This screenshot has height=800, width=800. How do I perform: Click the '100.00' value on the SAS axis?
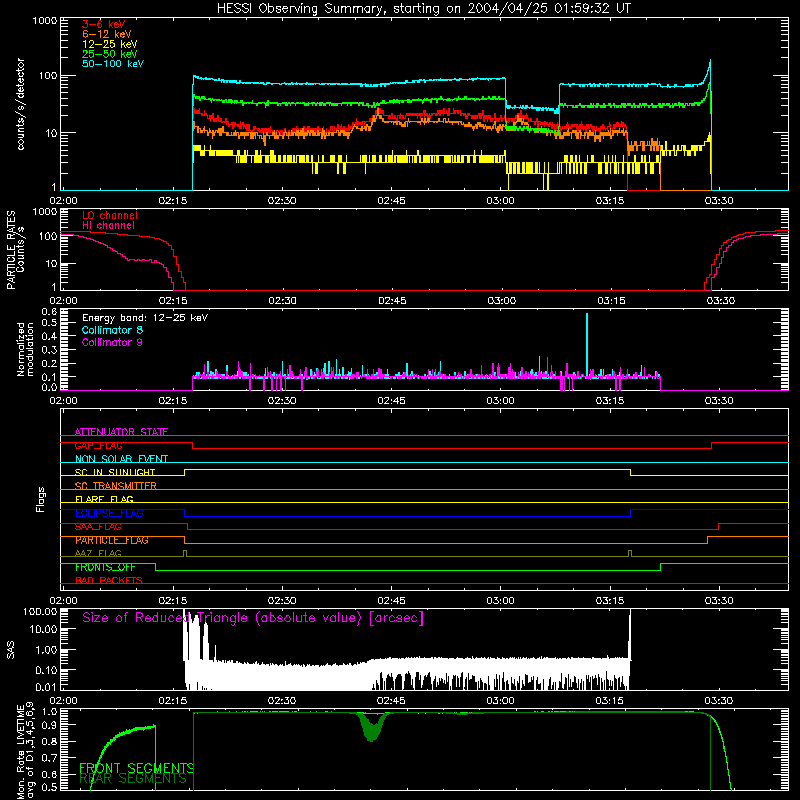40,612
